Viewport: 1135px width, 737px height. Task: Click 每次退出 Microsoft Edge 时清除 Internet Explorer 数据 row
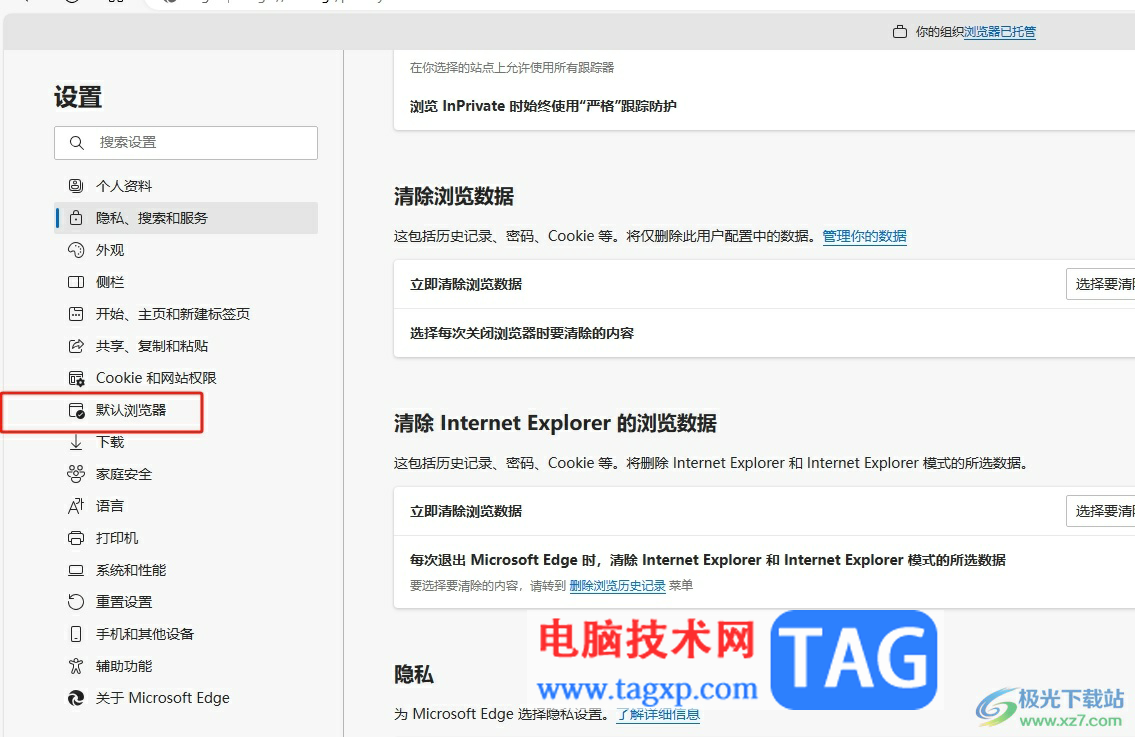click(x=764, y=571)
